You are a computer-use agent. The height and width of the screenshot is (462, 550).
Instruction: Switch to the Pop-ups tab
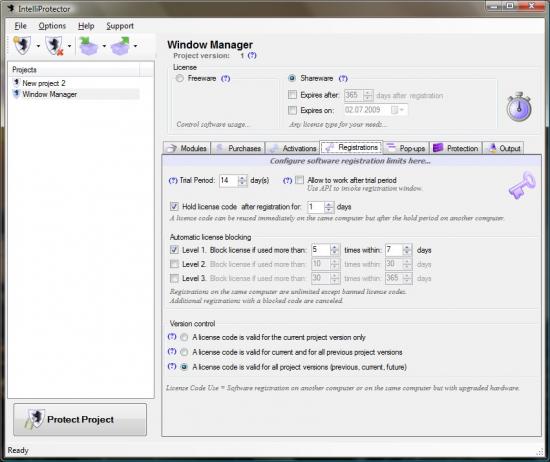[x=406, y=148]
